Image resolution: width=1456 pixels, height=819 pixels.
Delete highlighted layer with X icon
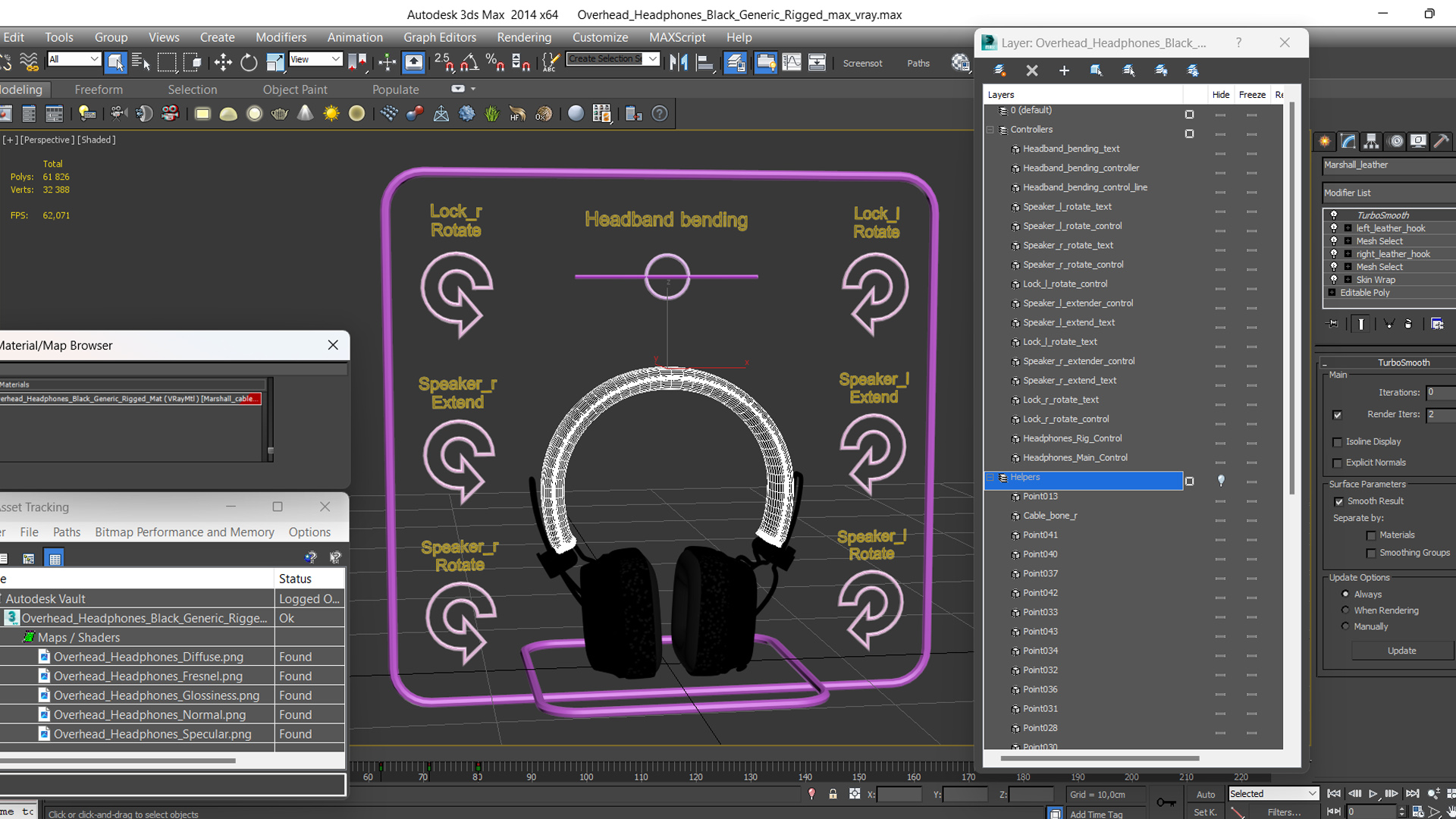click(x=1032, y=71)
